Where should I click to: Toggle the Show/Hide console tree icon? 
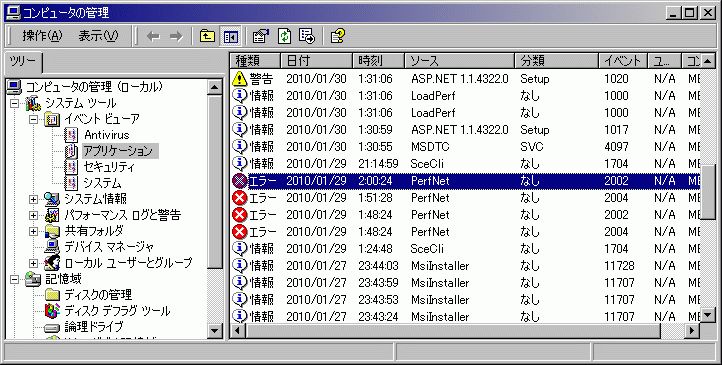click(231, 36)
